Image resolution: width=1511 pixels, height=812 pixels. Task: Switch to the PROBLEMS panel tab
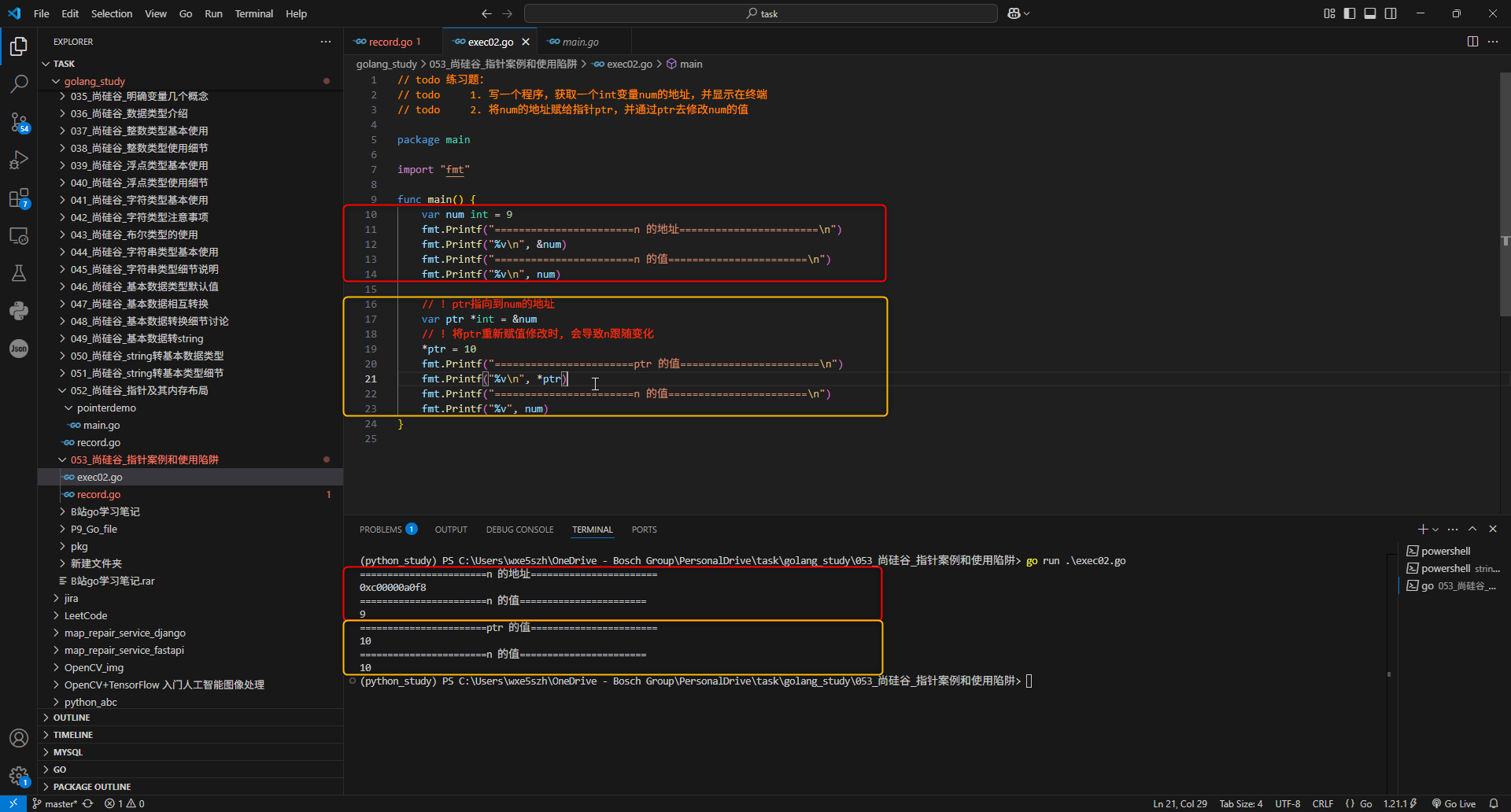tap(388, 530)
